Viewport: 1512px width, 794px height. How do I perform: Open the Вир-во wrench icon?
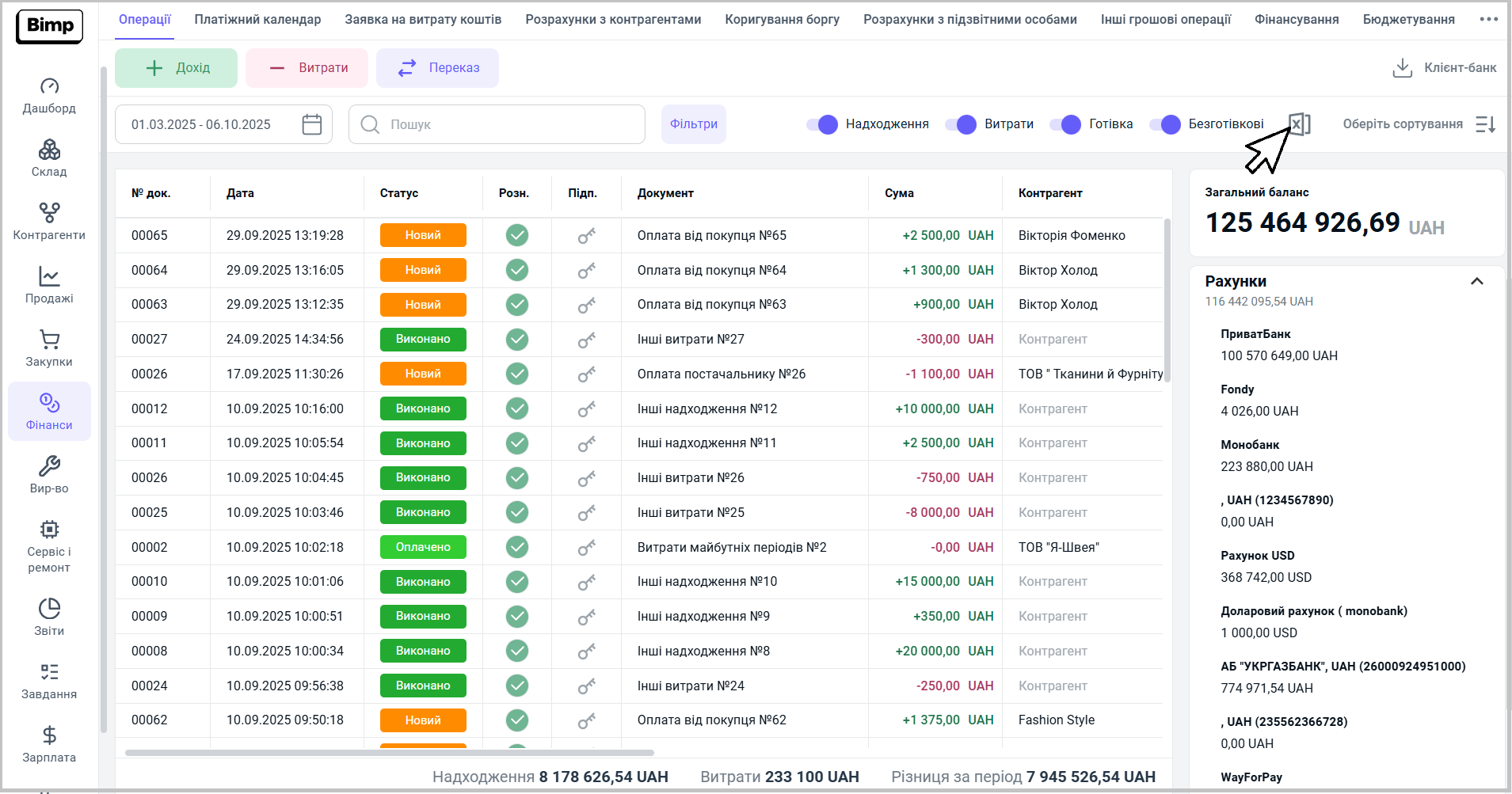pyautogui.click(x=49, y=474)
